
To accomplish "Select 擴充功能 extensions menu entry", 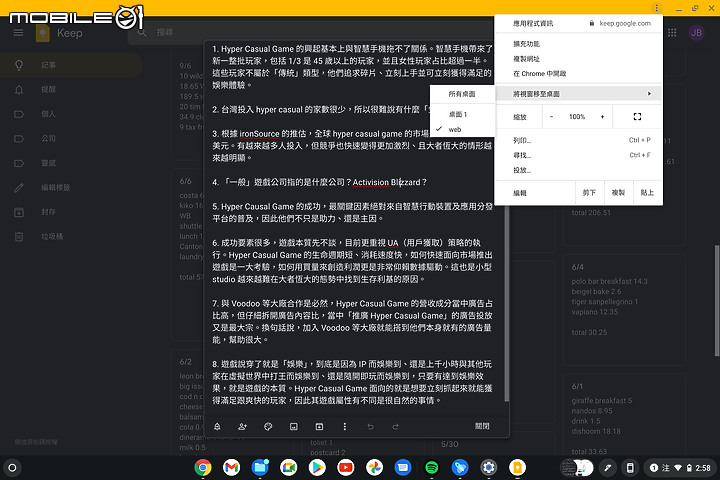I will click(x=579, y=44).
